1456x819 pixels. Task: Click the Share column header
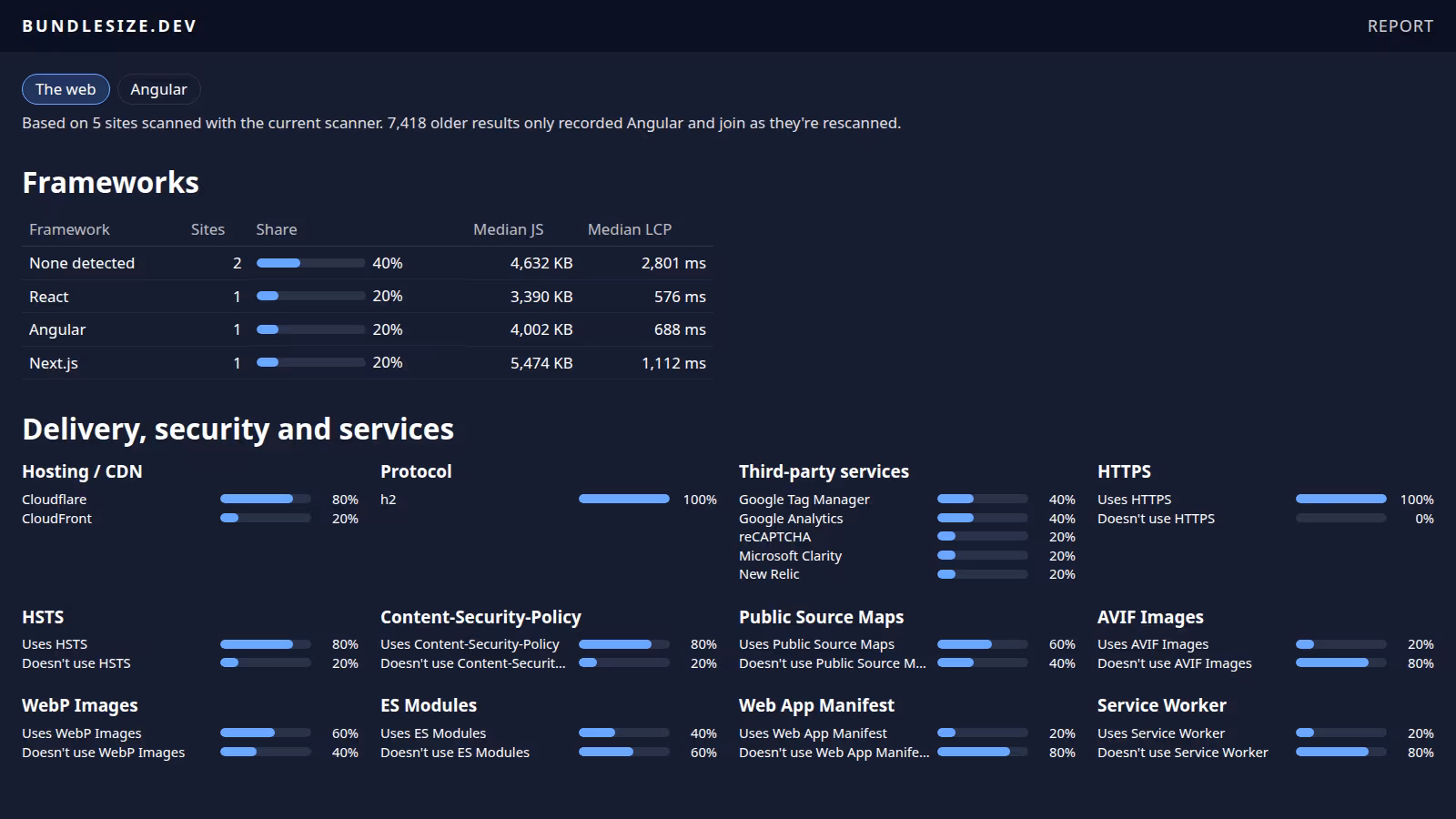[x=277, y=229]
